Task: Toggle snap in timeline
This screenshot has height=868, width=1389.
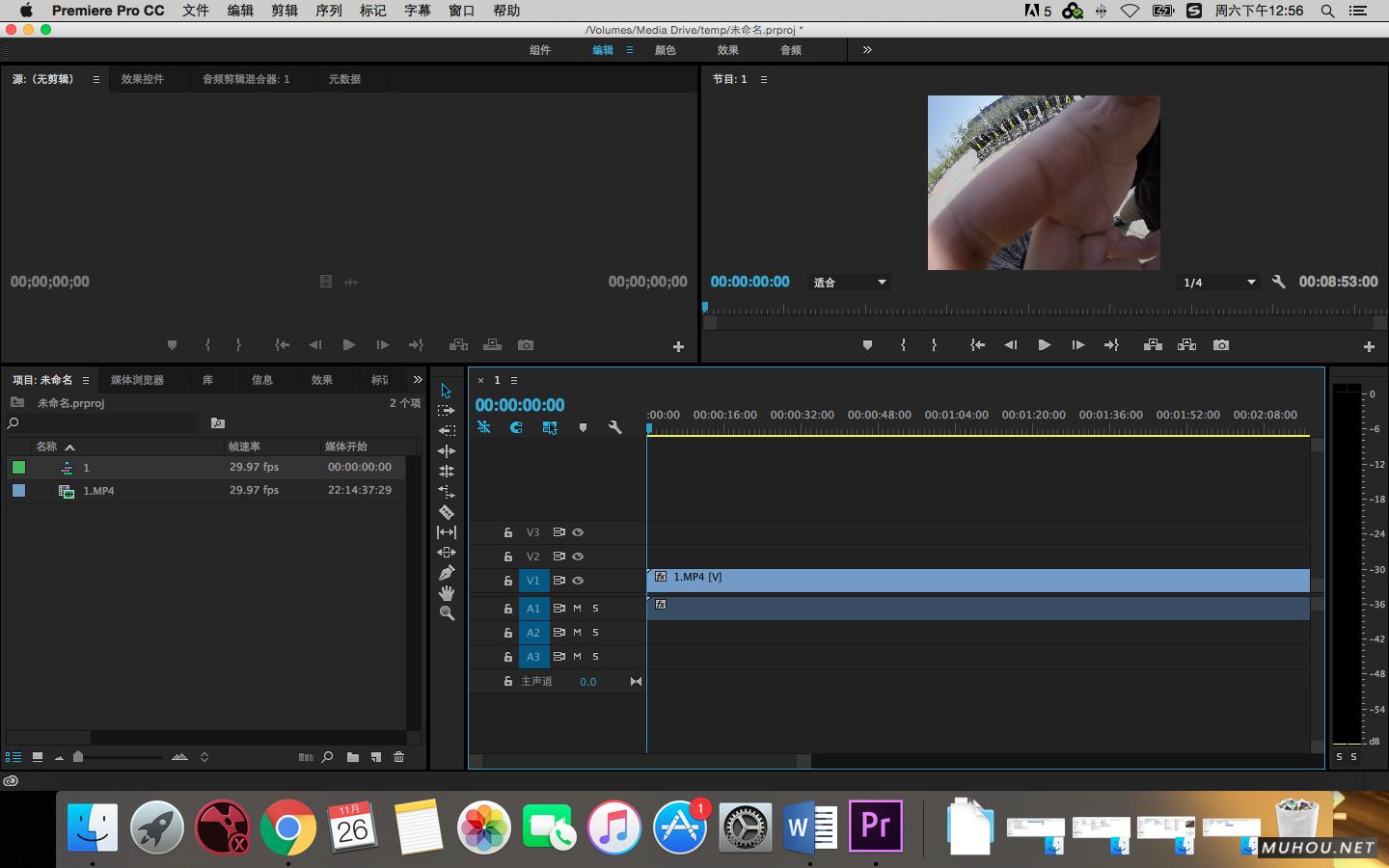Action: point(516,427)
